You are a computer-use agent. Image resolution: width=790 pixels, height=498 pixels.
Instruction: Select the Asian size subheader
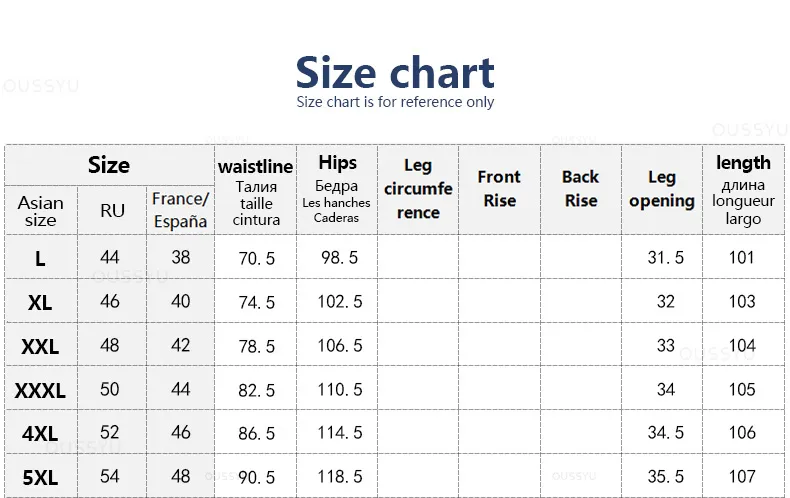41,211
